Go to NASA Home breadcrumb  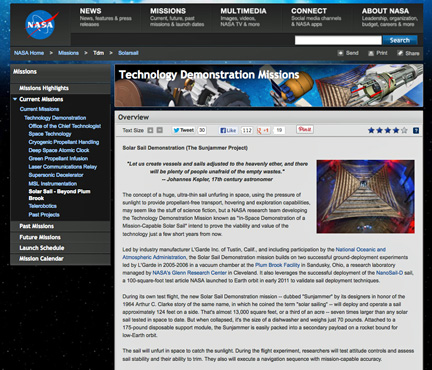pos(29,53)
